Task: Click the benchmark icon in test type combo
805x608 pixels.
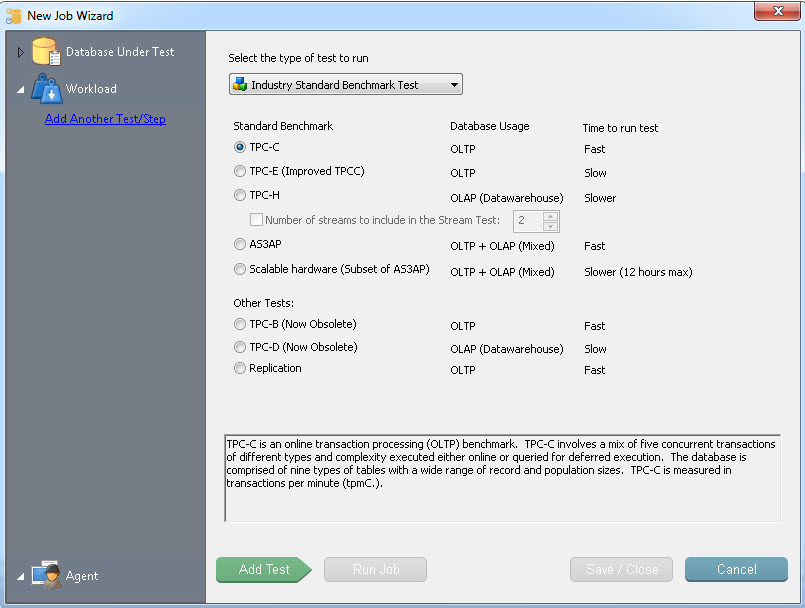Action: tap(240, 85)
